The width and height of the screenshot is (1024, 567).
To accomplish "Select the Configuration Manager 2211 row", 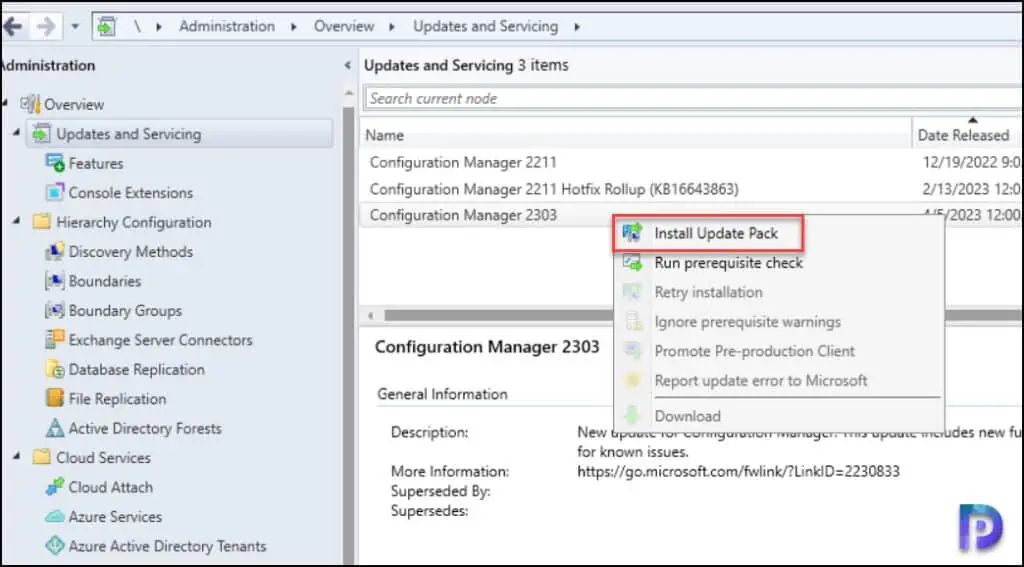I will coord(691,162).
